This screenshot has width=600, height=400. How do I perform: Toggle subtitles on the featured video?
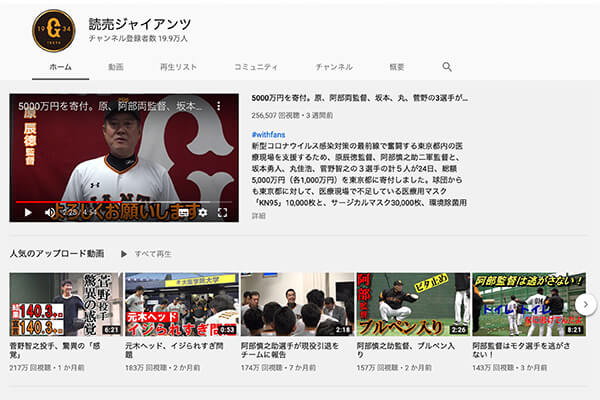(184, 212)
